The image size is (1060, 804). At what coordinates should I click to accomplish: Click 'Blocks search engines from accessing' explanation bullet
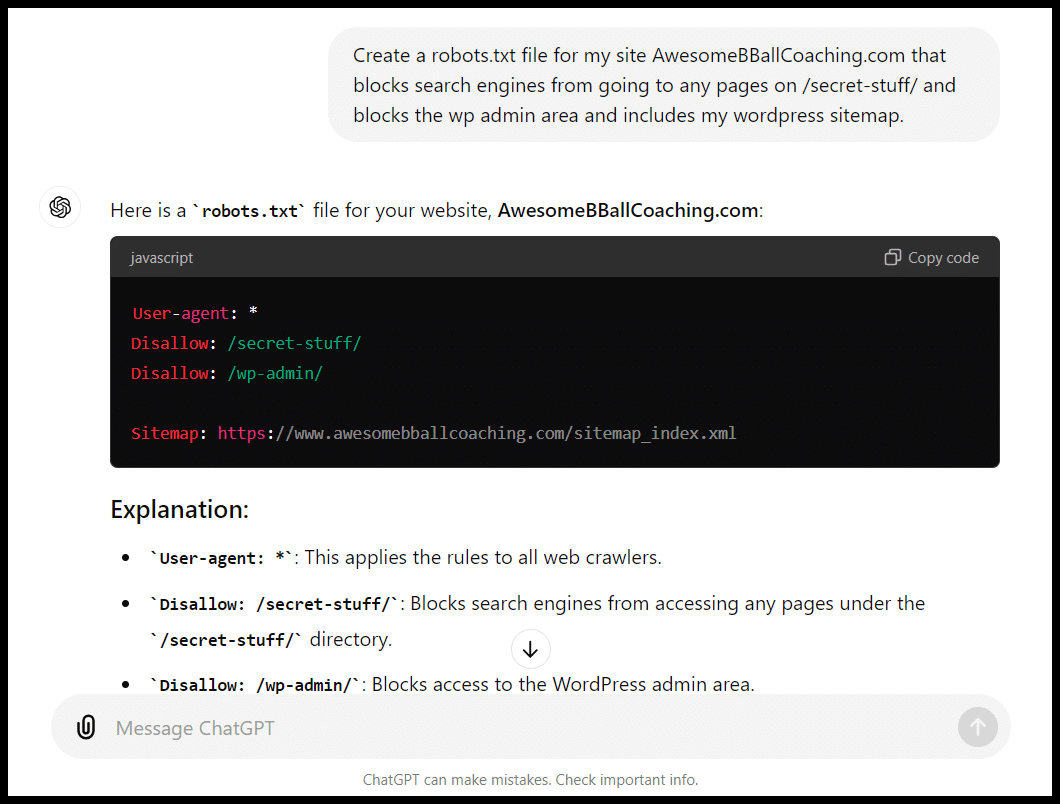point(537,621)
